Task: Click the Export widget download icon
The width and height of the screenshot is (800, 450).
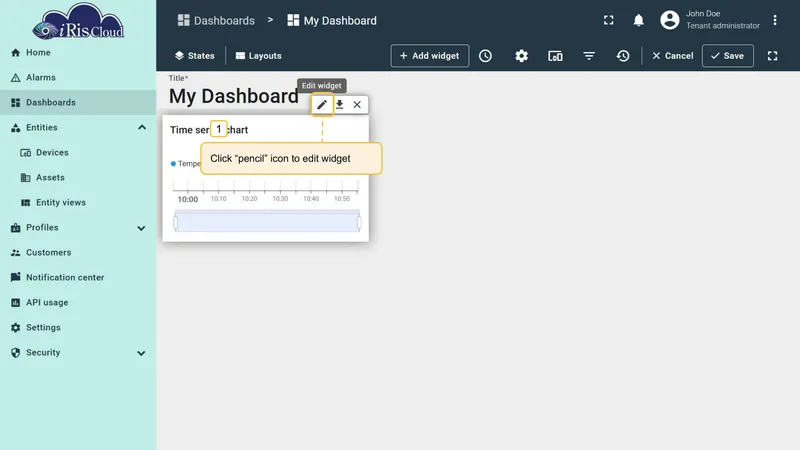Action: click(x=339, y=105)
